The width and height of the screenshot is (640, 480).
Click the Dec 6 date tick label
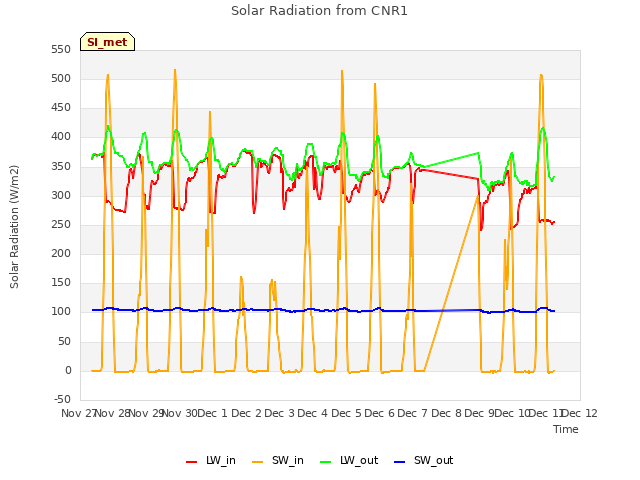(x=380, y=413)
